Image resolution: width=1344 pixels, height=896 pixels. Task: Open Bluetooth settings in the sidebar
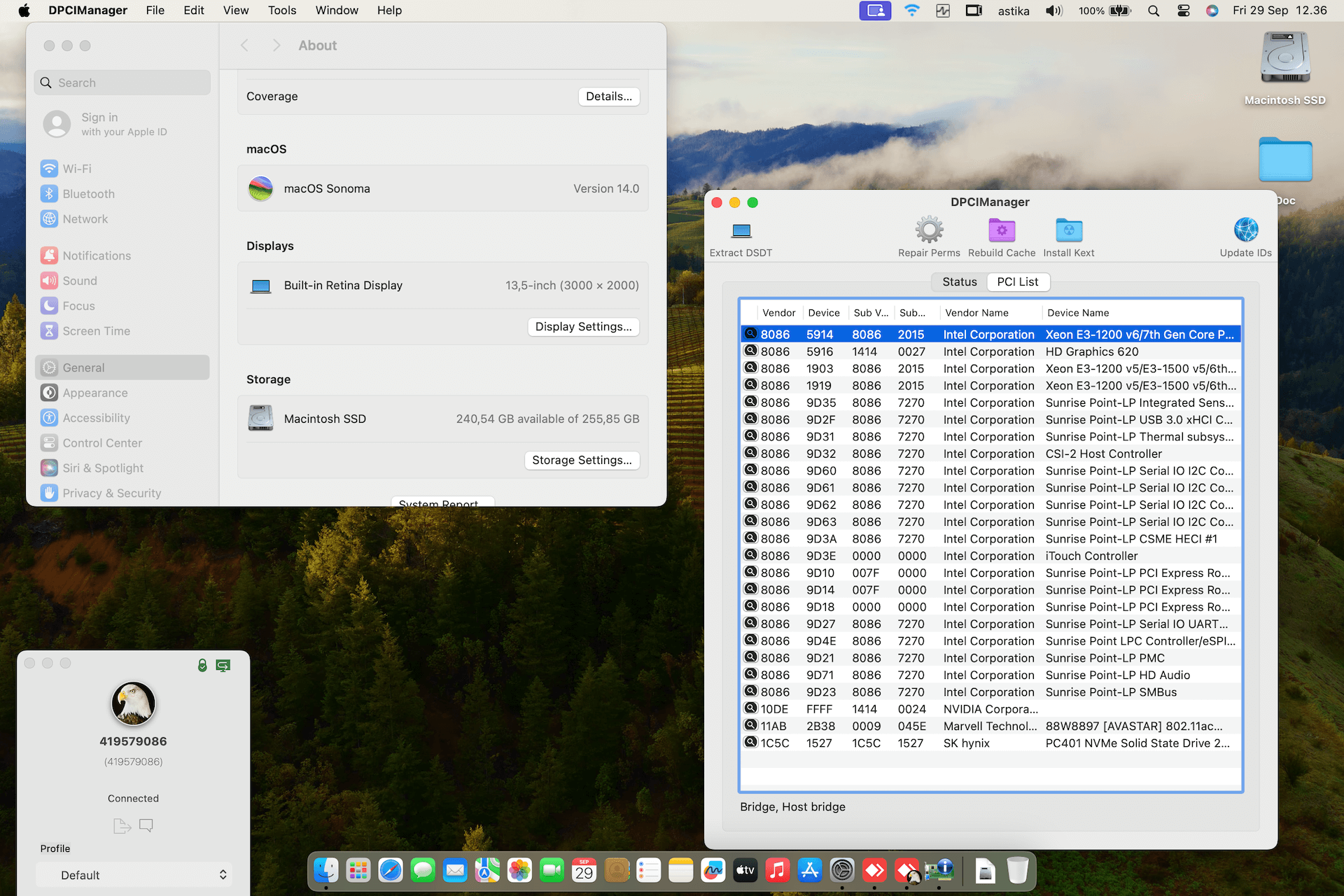pos(122,194)
